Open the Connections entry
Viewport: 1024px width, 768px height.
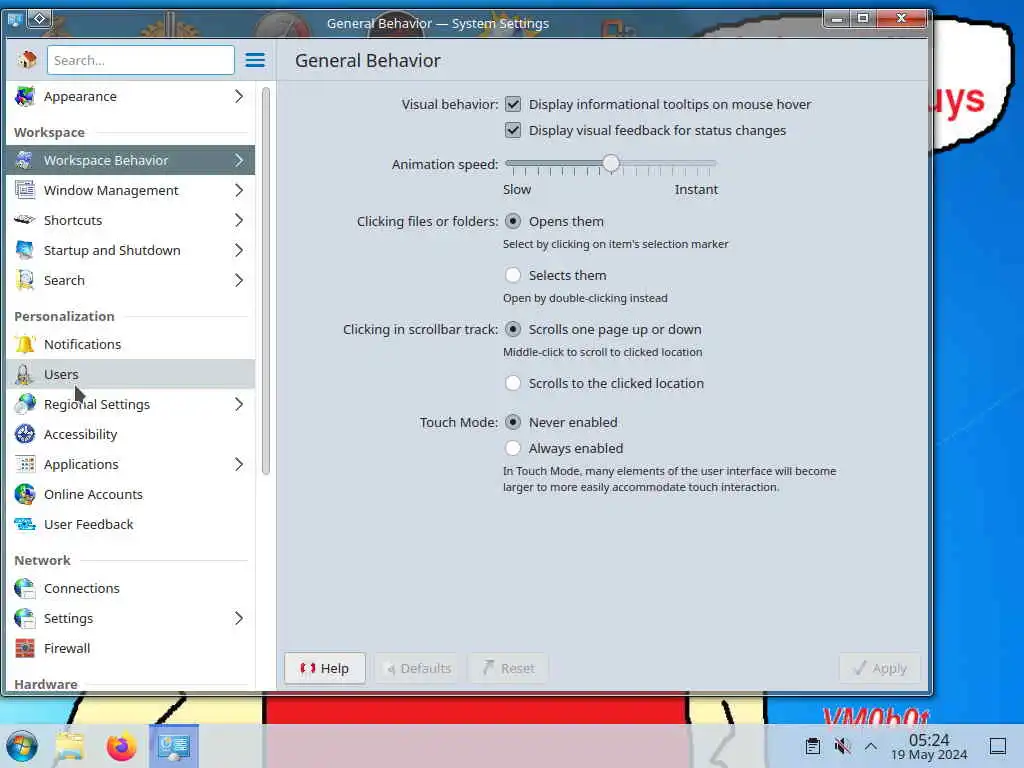(x=131, y=588)
